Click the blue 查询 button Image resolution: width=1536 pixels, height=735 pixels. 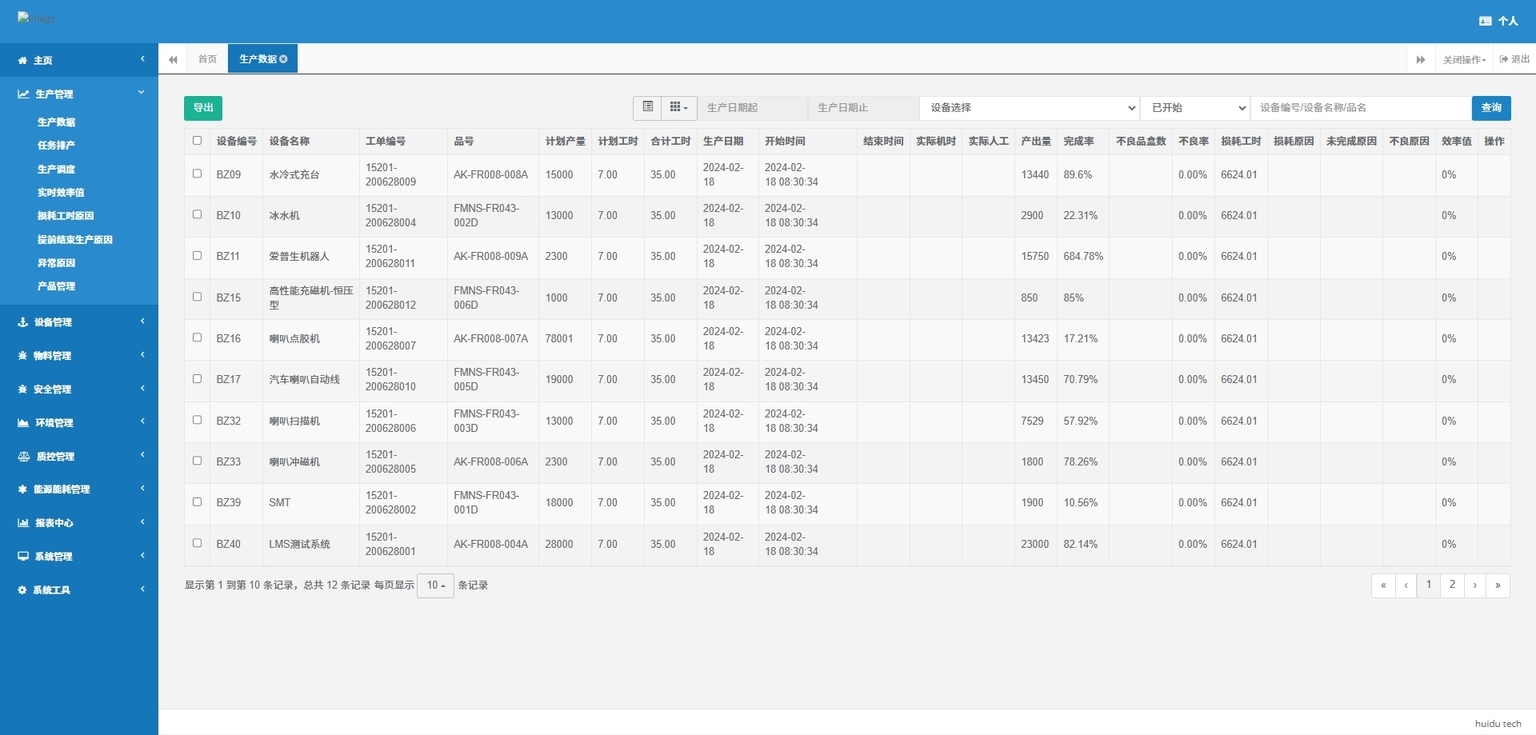pos(1490,108)
